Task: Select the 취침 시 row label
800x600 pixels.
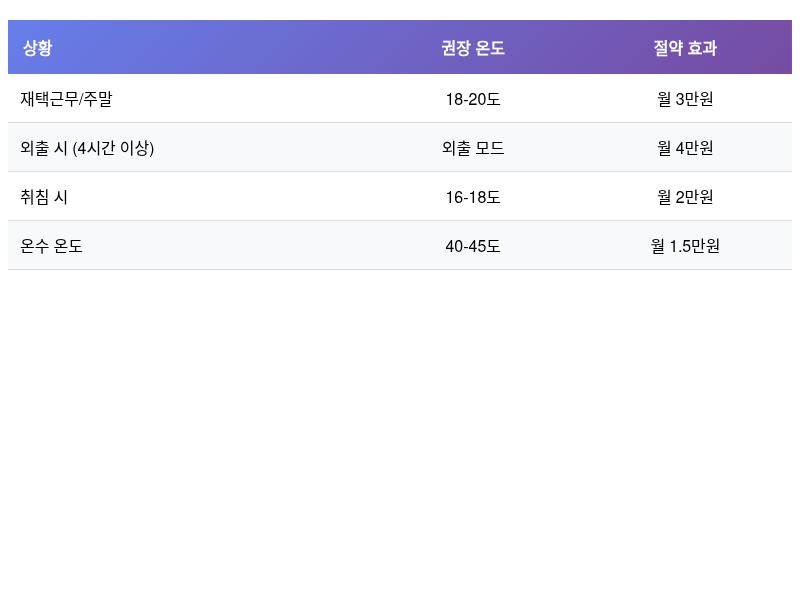Action: coord(45,196)
